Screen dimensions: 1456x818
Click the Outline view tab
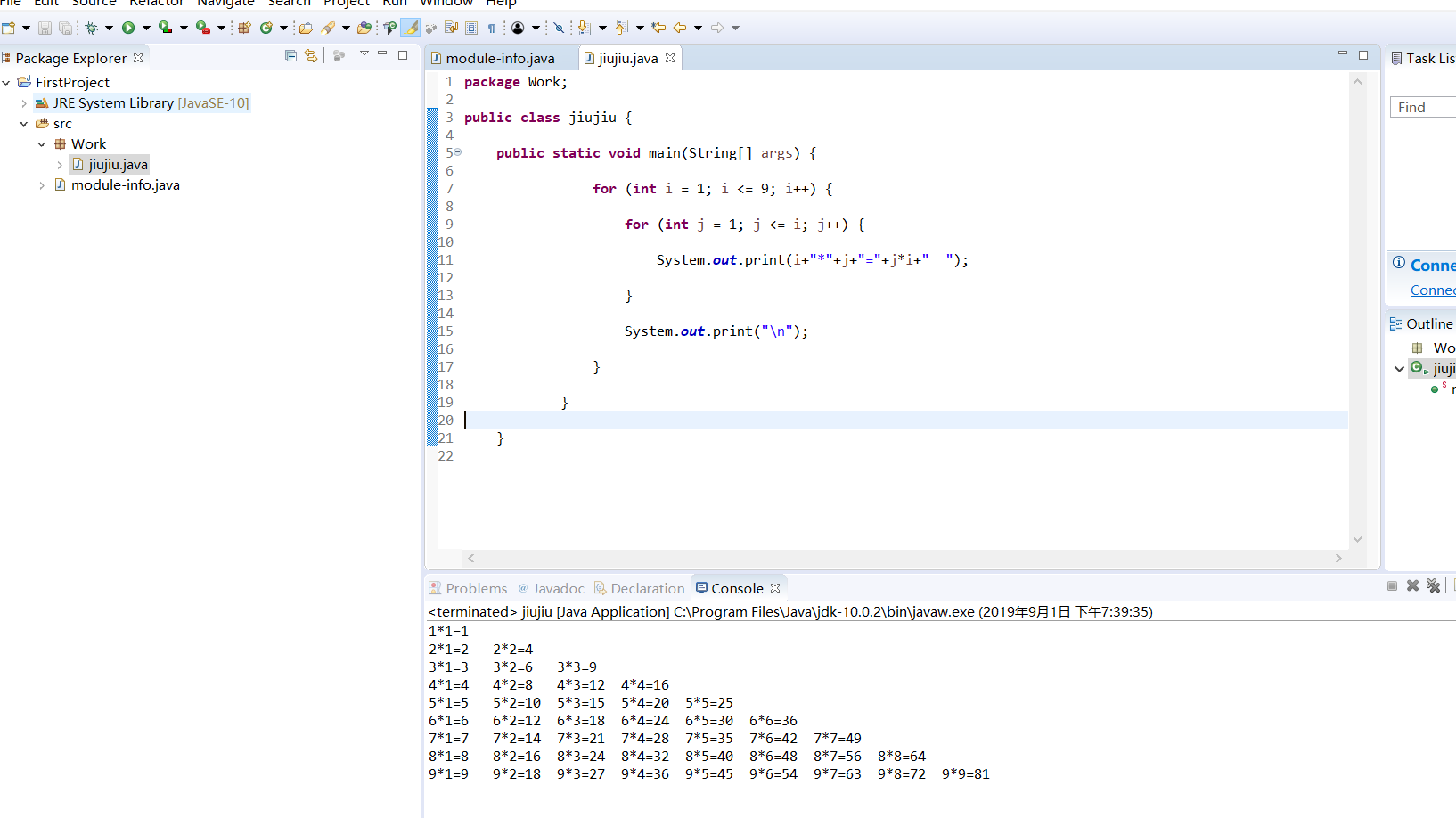(1421, 323)
